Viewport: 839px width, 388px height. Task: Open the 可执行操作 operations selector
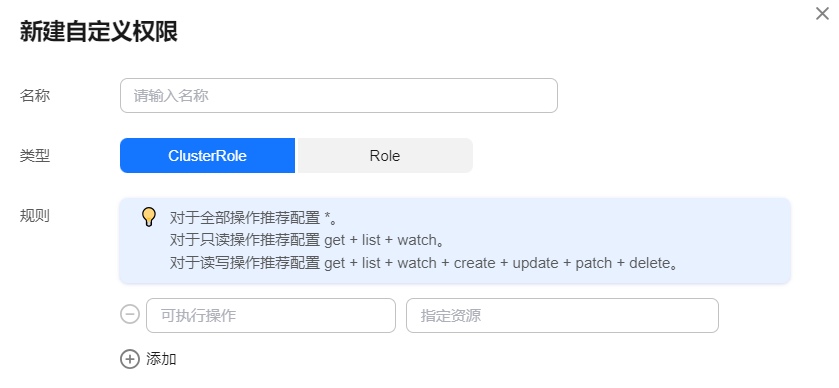pyautogui.click(x=271, y=315)
